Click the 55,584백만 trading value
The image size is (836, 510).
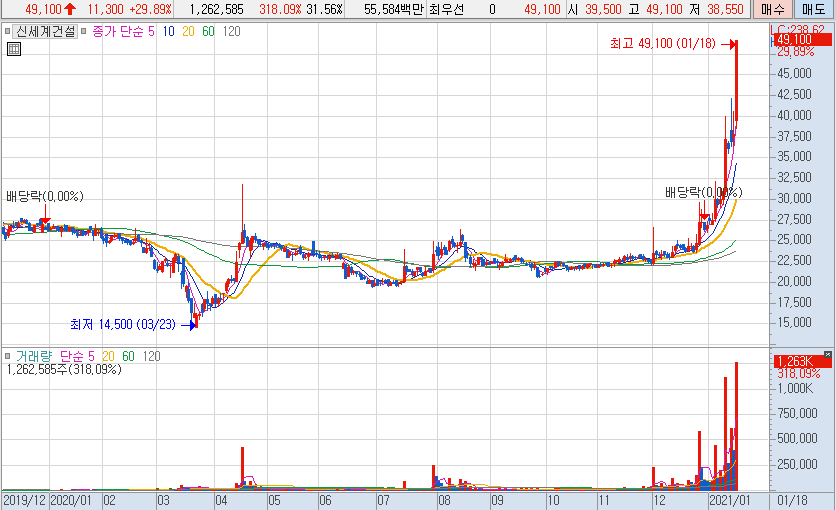(x=393, y=10)
